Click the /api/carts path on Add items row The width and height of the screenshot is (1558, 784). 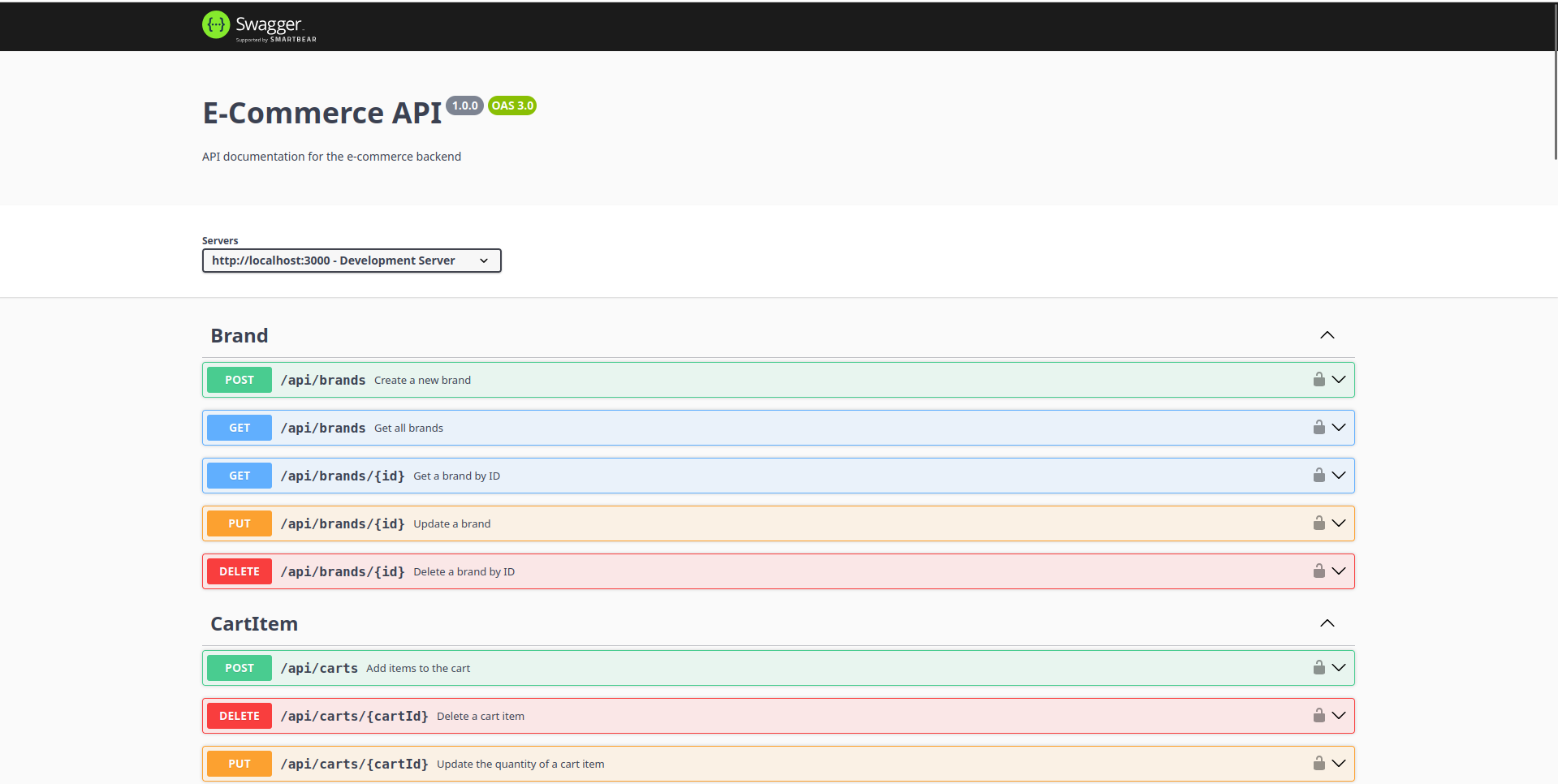[x=319, y=668]
